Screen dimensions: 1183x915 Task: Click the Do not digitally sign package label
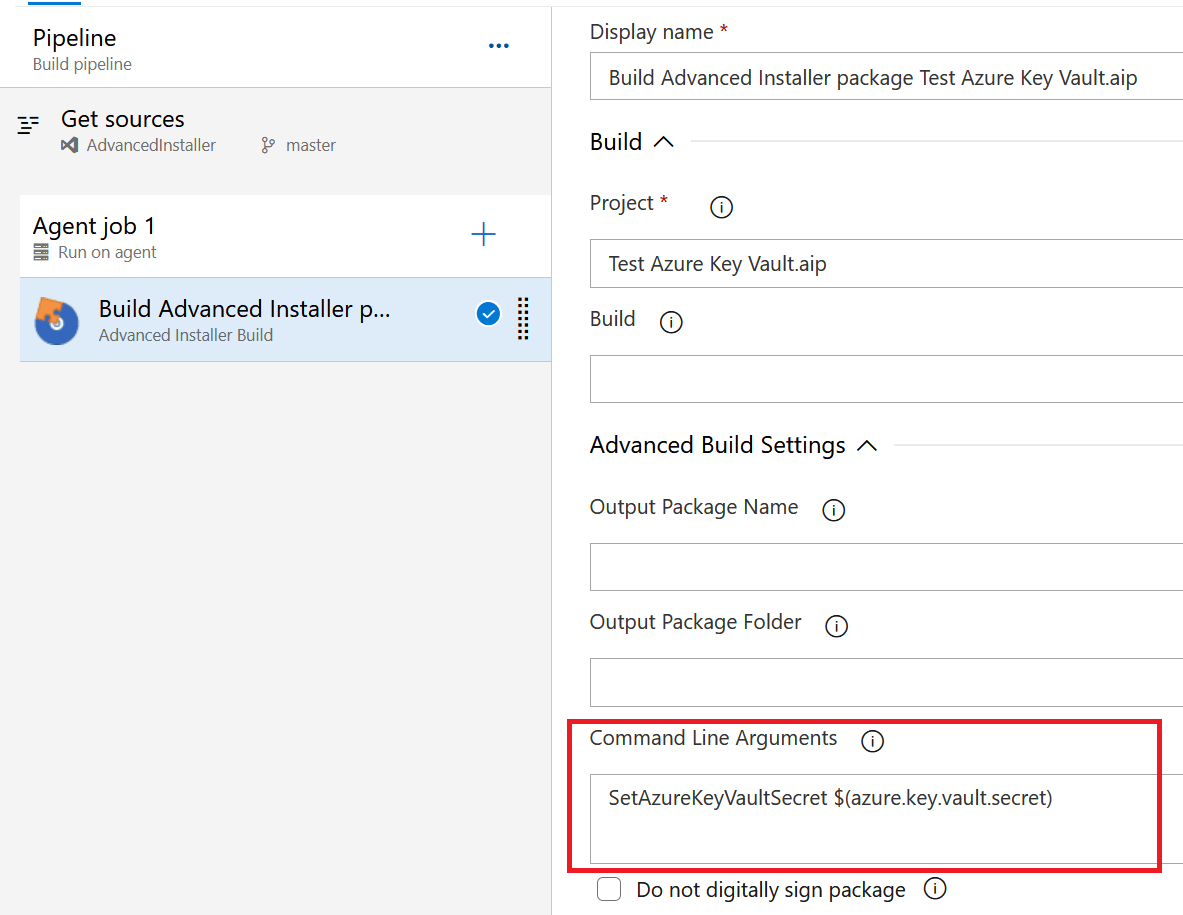[770, 890]
